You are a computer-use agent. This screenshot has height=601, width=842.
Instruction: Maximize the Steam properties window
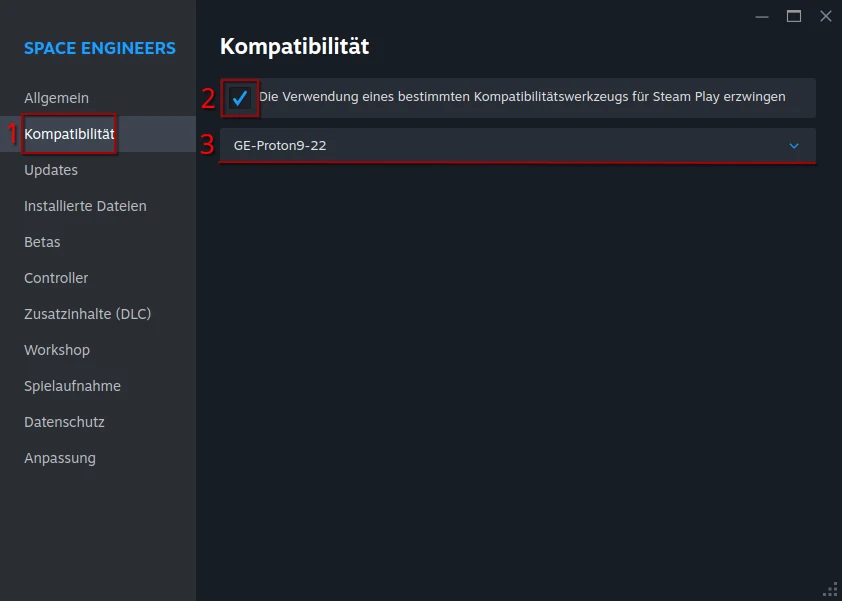coord(794,16)
